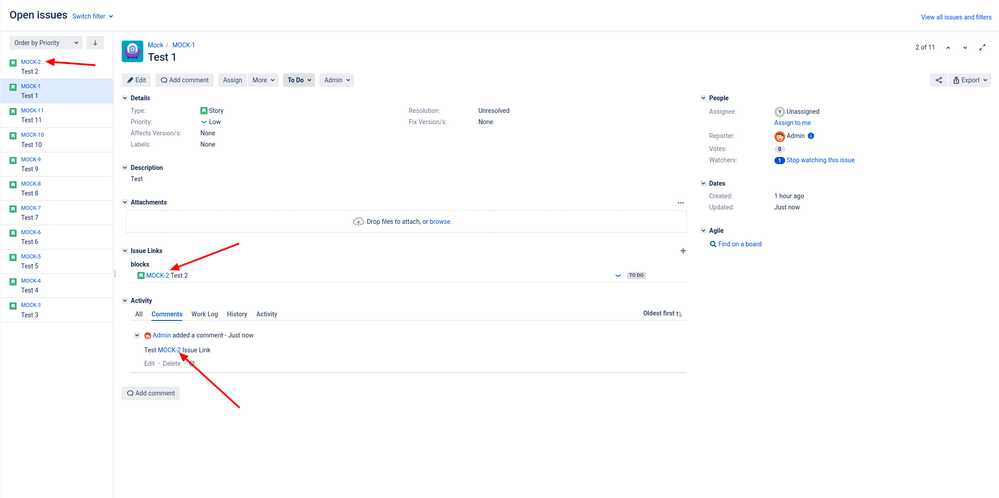Click the browse link for attachments

click(440, 222)
